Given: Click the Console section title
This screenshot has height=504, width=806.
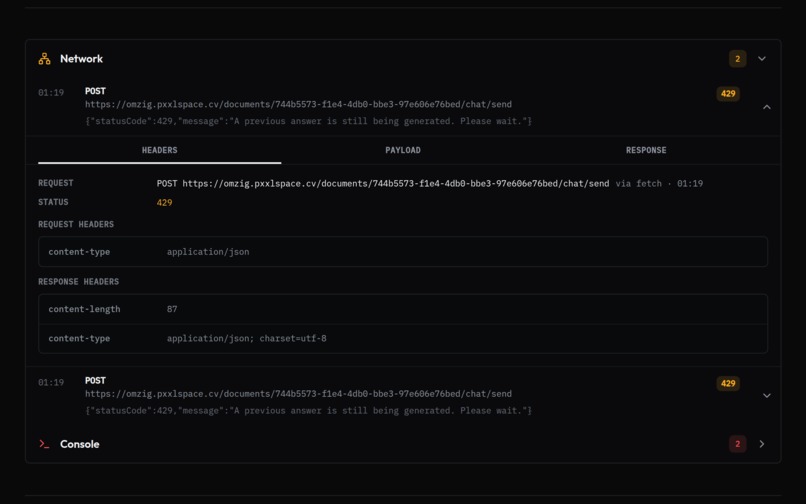Looking at the screenshot, I should 80,444.
